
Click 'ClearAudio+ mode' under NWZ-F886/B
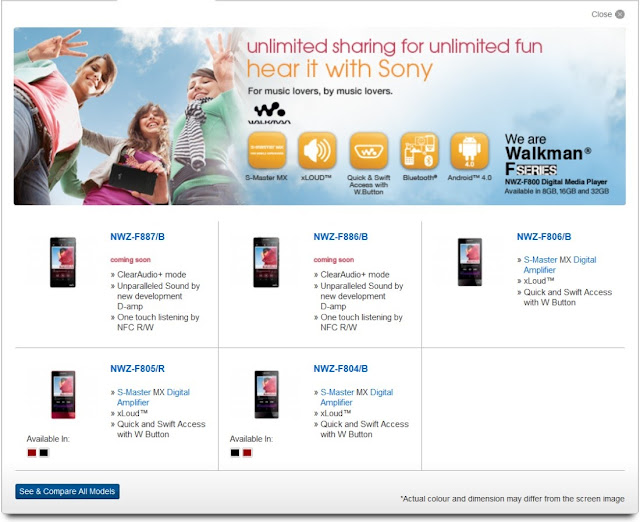tap(355, 275)
